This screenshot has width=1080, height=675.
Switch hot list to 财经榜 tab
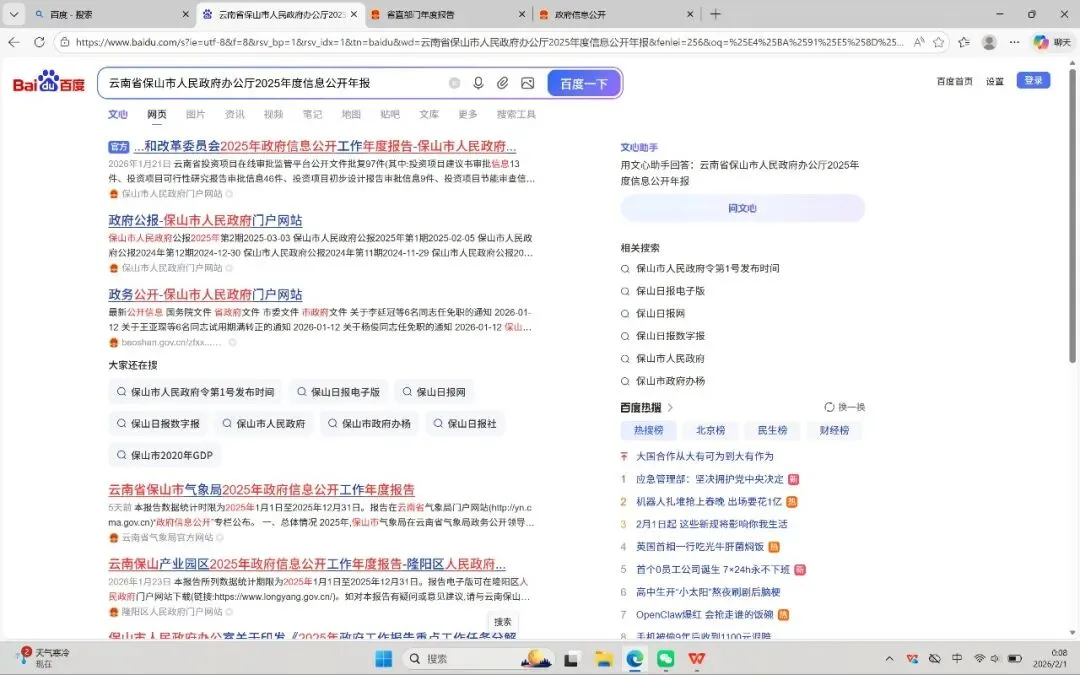(x=834, y=430)
